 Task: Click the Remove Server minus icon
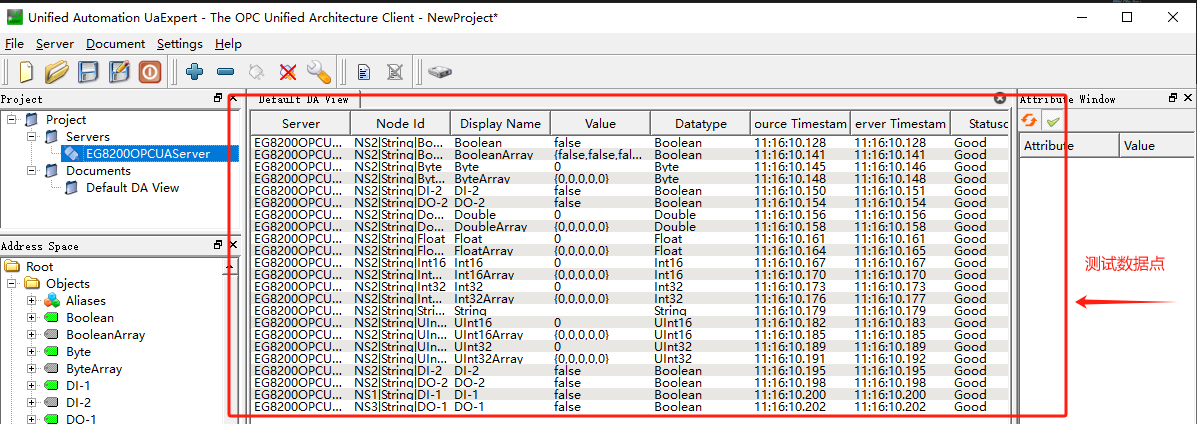pos(225,72)
